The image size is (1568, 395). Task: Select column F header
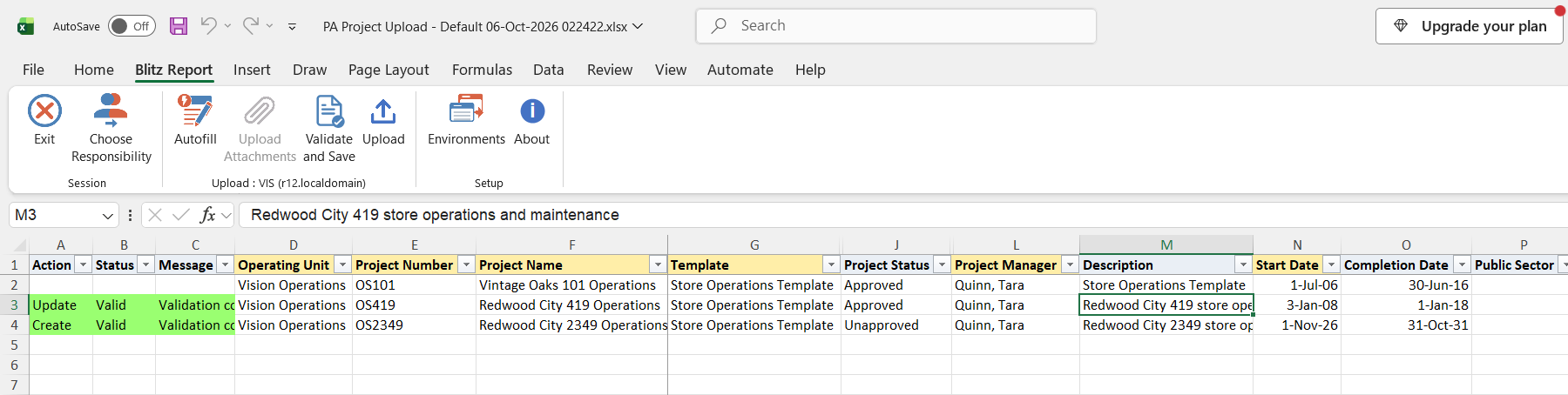pos(571,245)
